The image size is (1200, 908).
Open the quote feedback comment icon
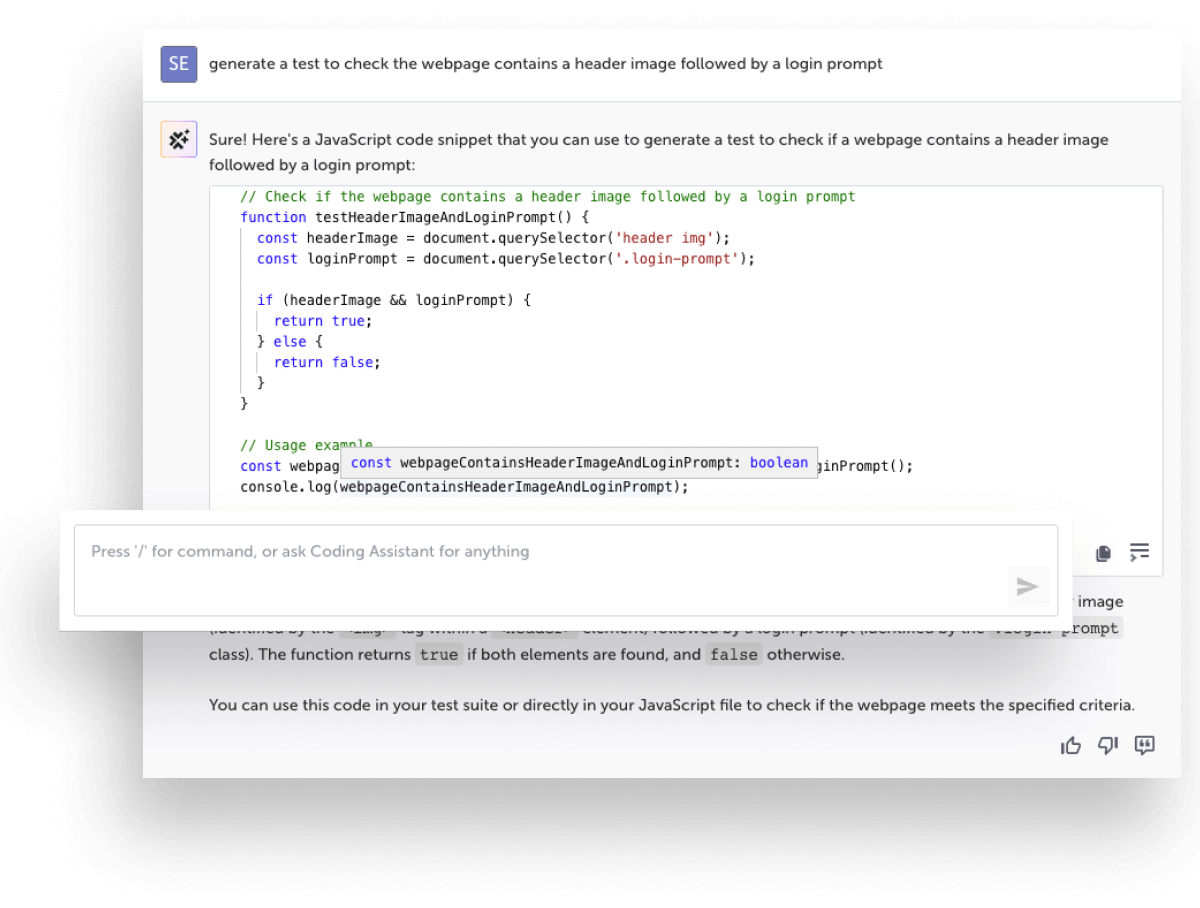(x=1144, y=745)
